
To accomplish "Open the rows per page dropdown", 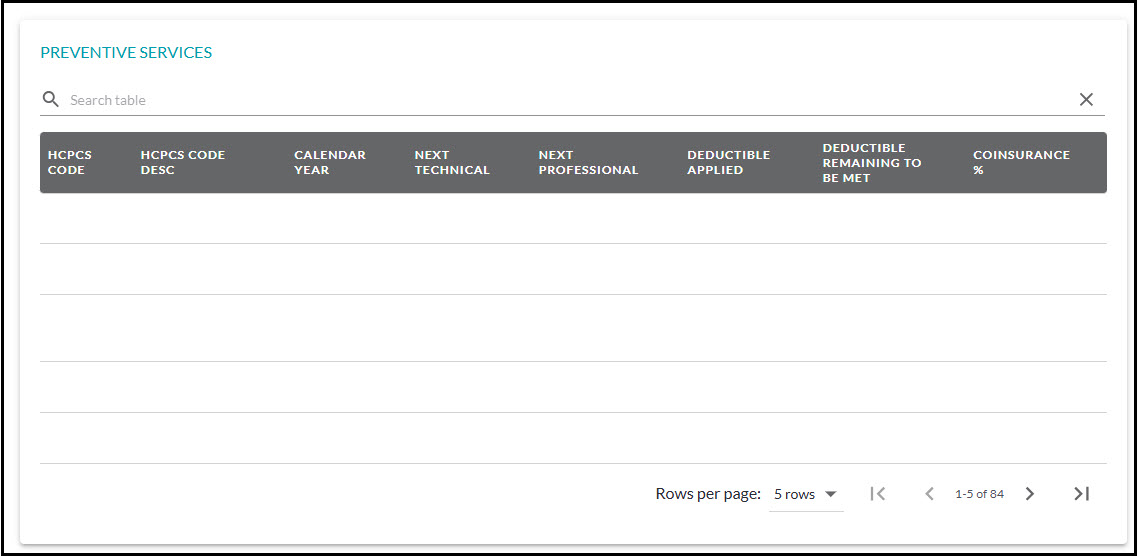I will pyautogui.click(x=805, y=494).
